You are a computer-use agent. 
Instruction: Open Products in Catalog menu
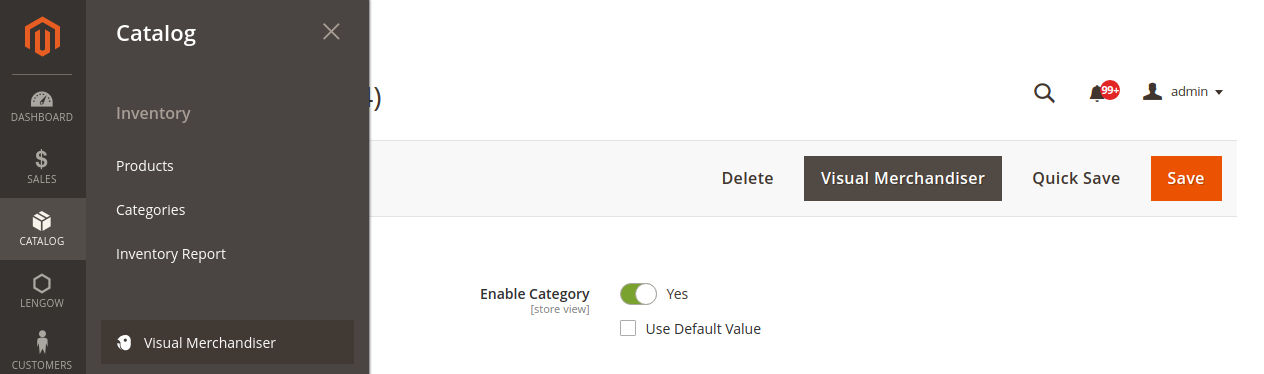(x=145, y=166)
